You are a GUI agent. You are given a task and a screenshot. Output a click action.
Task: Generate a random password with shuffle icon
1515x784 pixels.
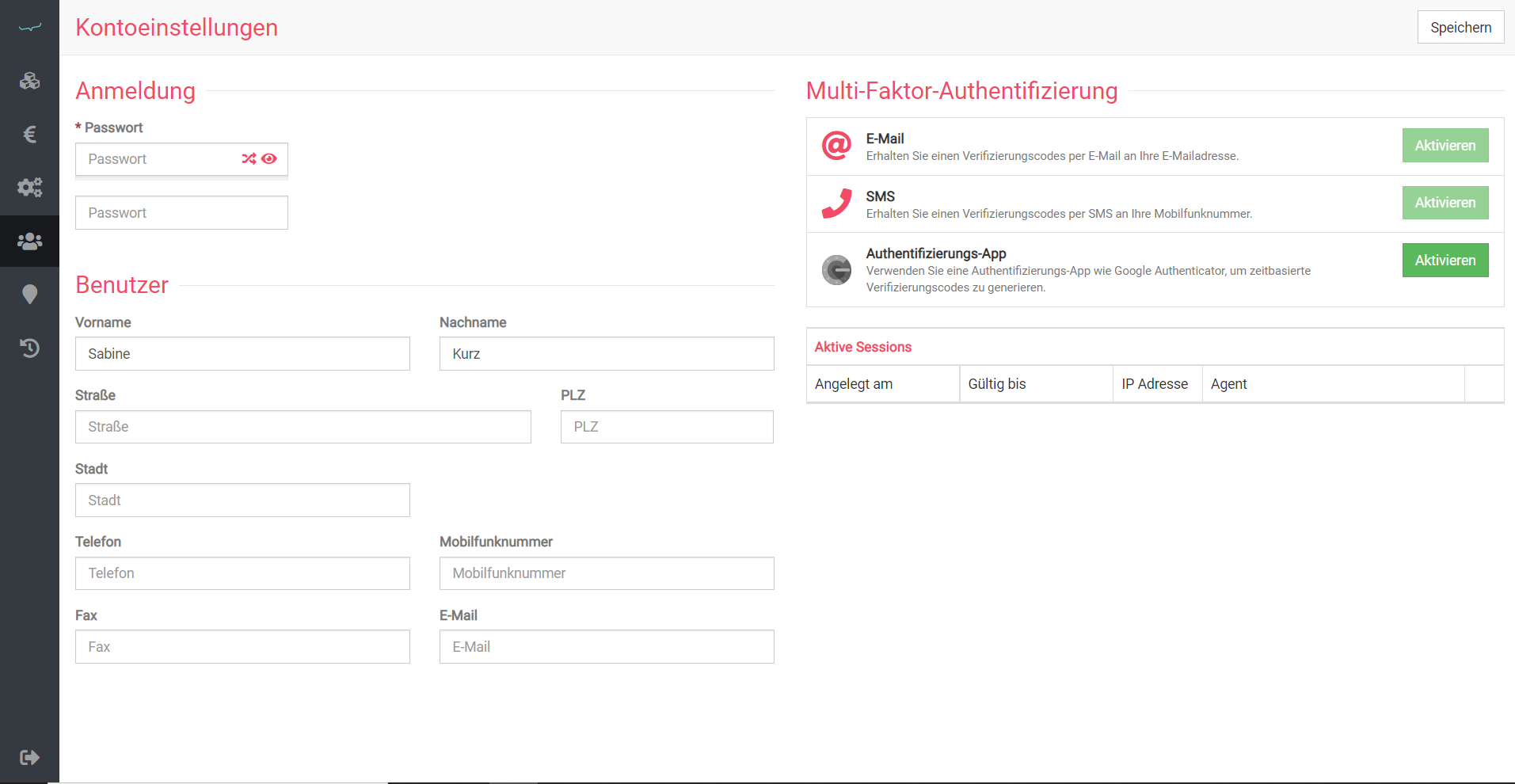coord(249,159)
